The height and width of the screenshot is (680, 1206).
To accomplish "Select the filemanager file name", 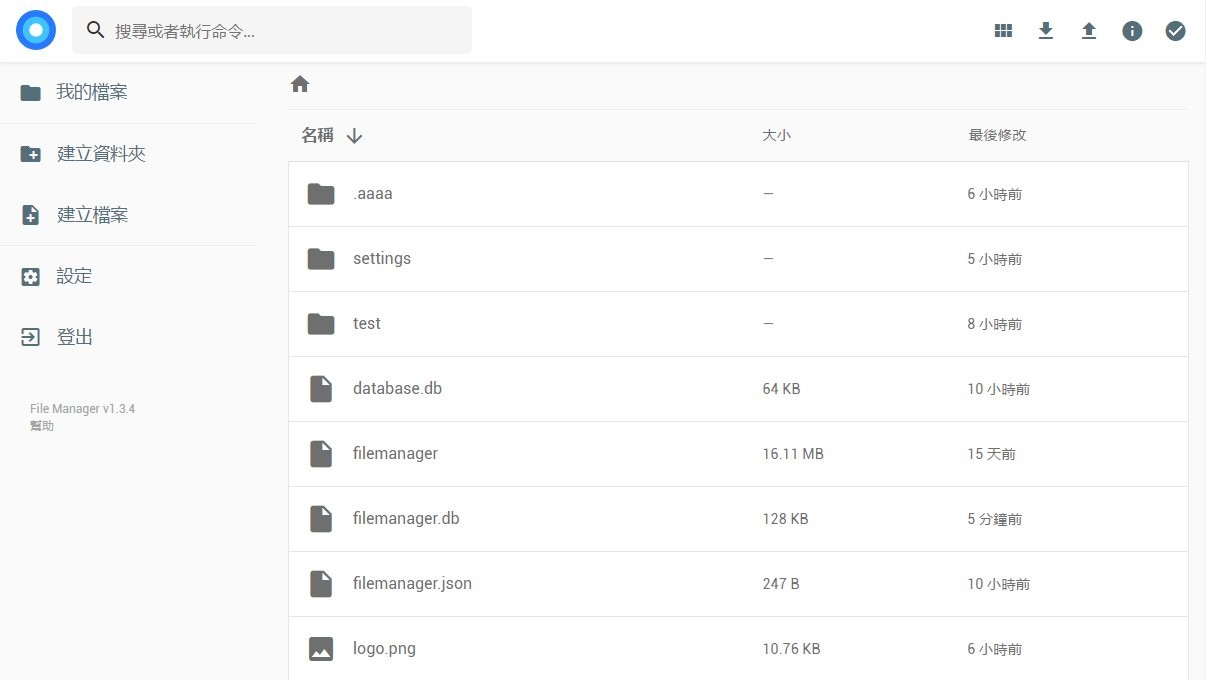I will coord(395,453).
